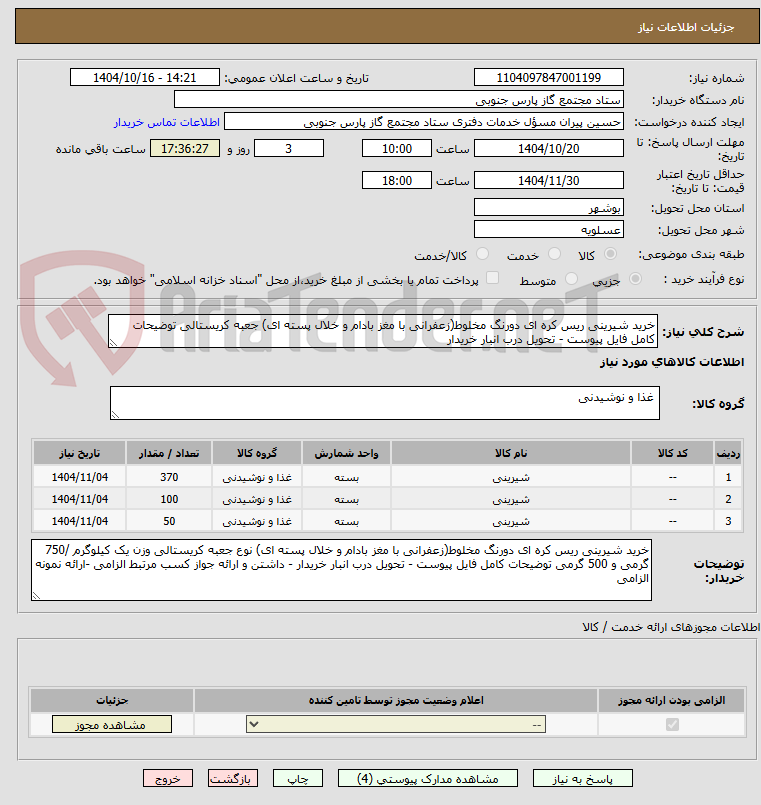Toggle الزامی بودن ارائه مجوز checkbox

(x=672, y=724)
